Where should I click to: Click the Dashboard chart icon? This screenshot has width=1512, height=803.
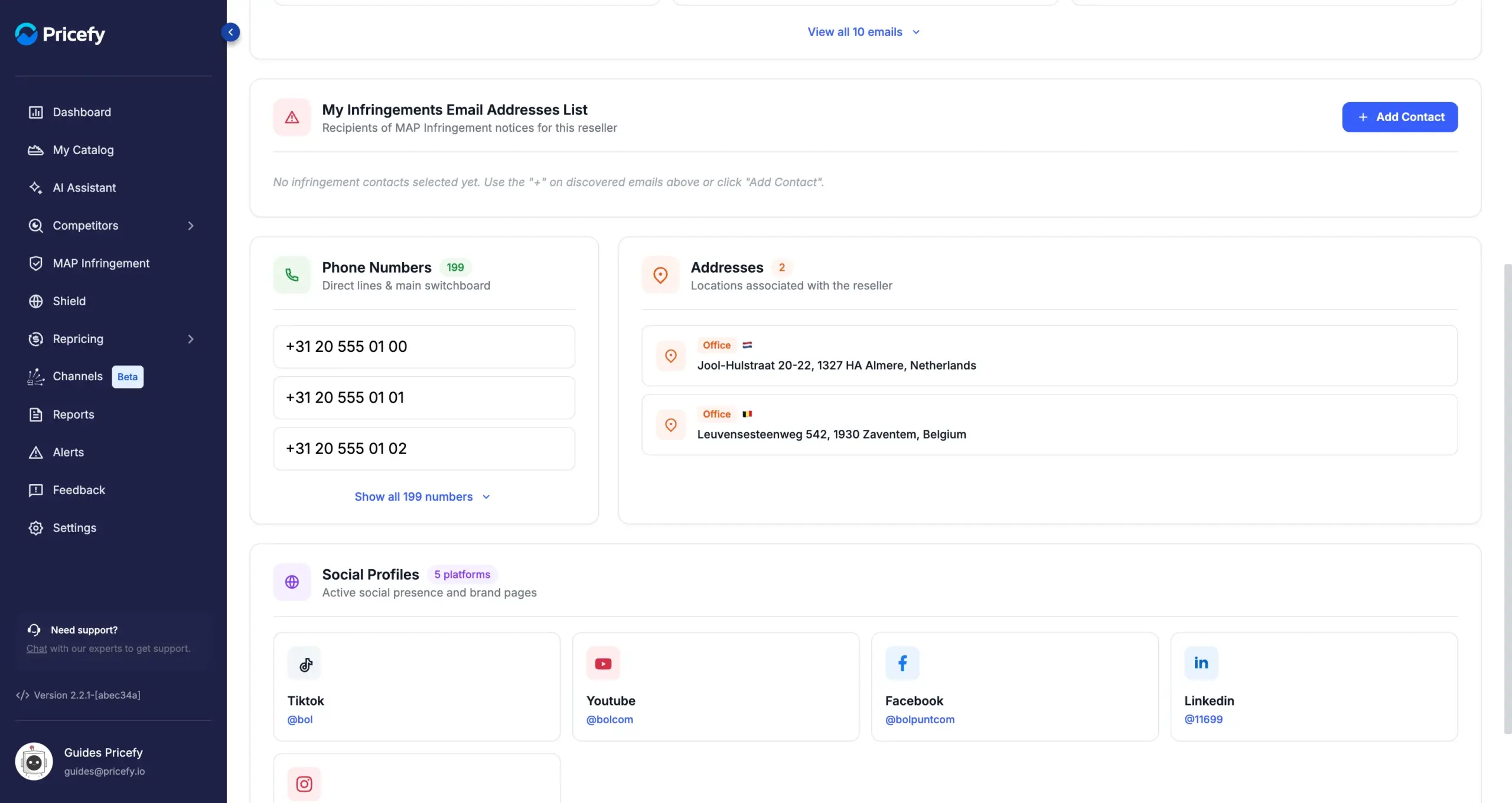(x=35, y=112)
